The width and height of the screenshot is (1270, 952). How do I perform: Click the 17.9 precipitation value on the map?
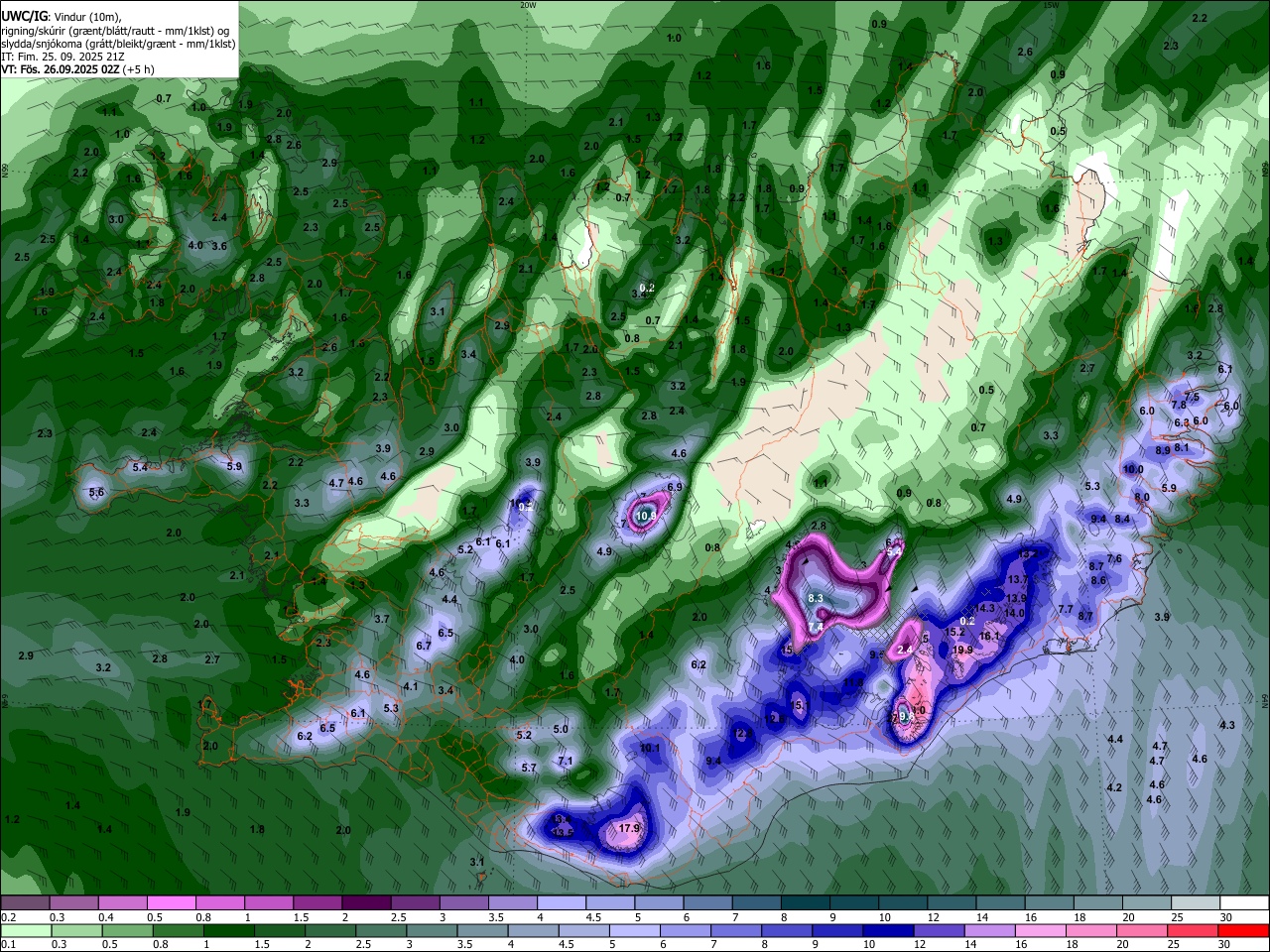(629, 828)
